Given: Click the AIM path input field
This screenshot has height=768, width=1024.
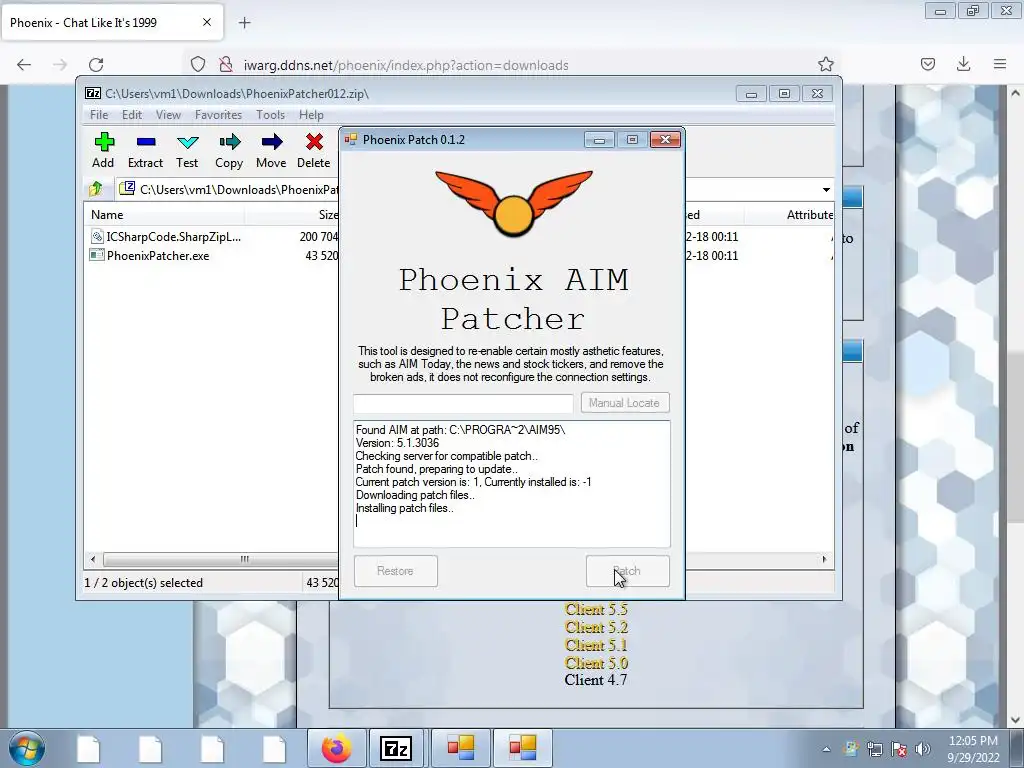Looking at the screenshot, I should coord(463,404).
